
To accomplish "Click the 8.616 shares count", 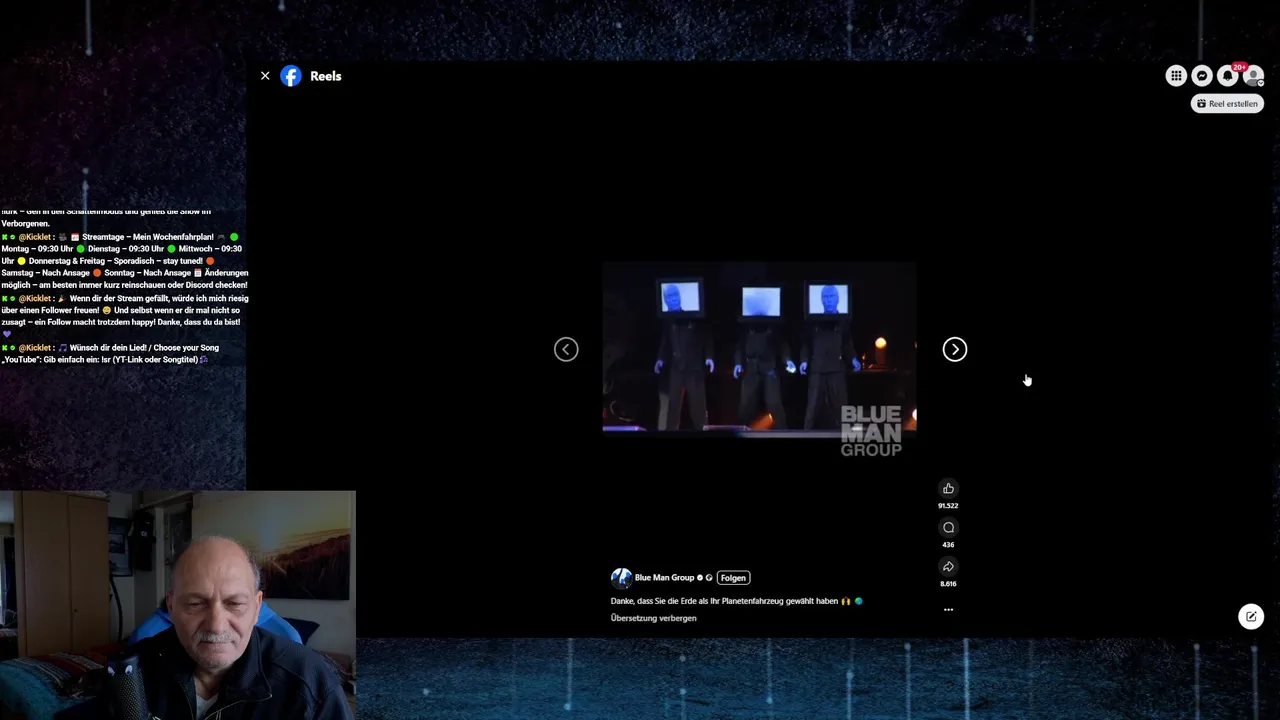I will tap(948, 584).
